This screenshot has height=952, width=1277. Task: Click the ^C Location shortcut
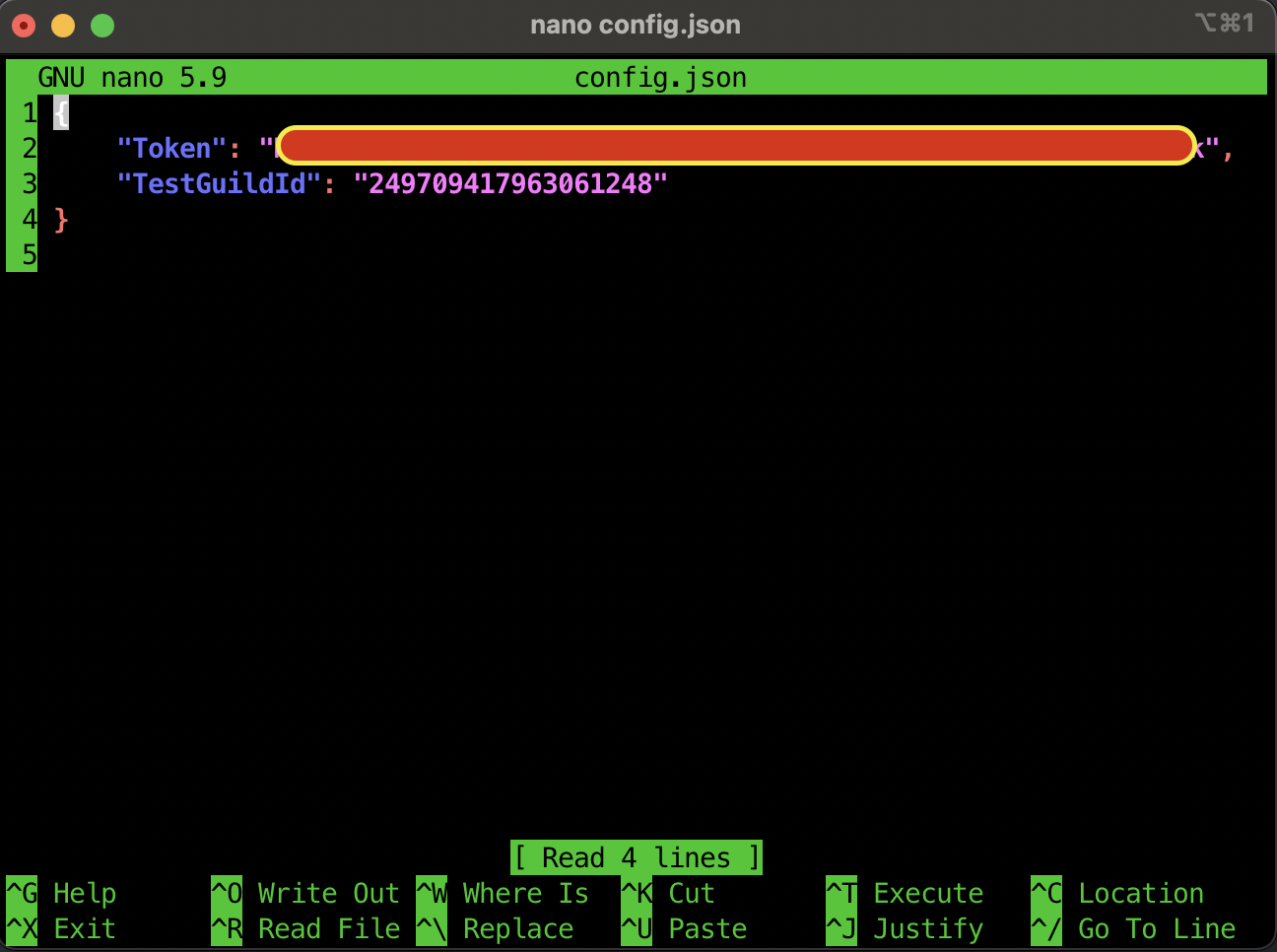tap(1117, 893)
